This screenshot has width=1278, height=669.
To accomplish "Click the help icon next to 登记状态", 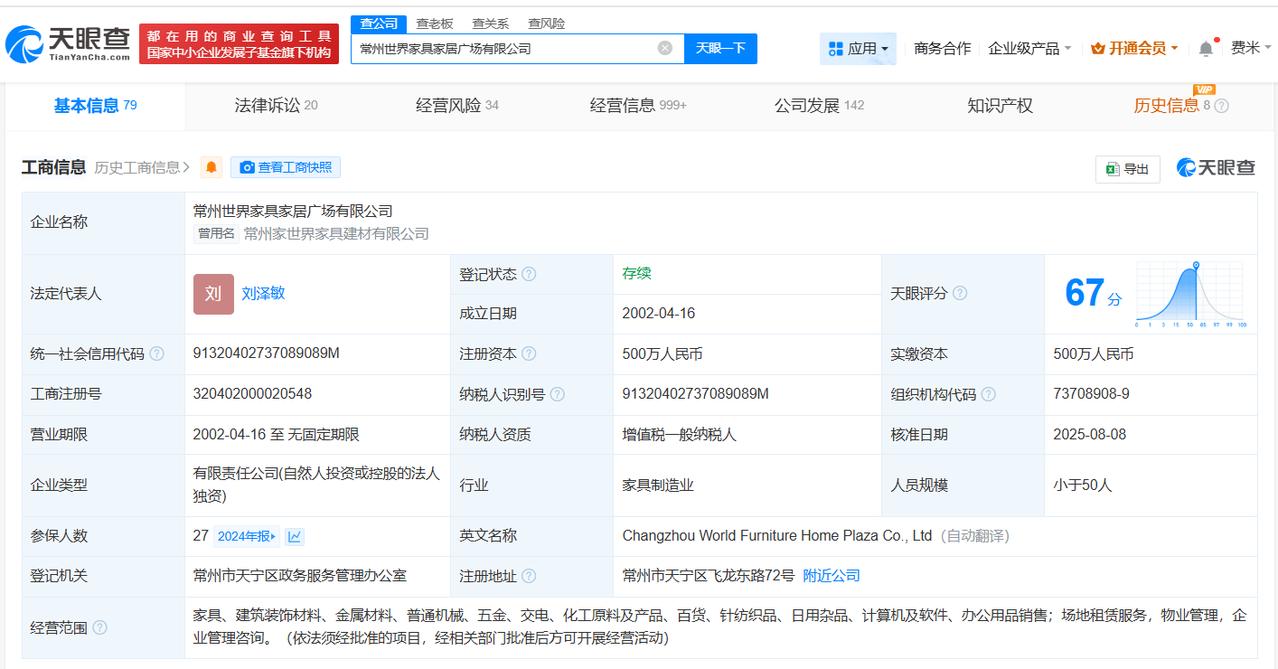I will (x=529, y=274).
